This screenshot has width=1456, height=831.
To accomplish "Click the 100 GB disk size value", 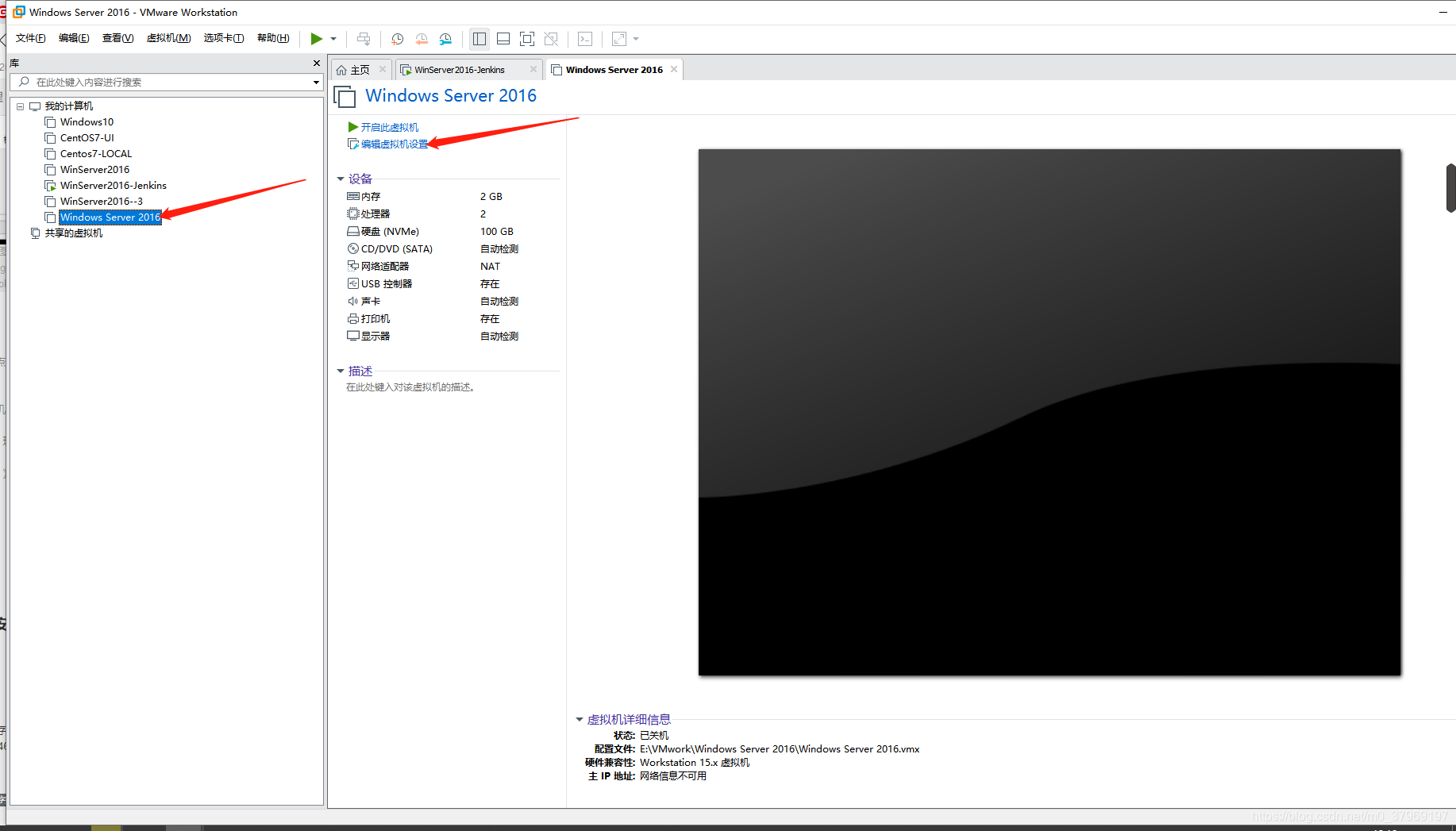I will point(497,232).
